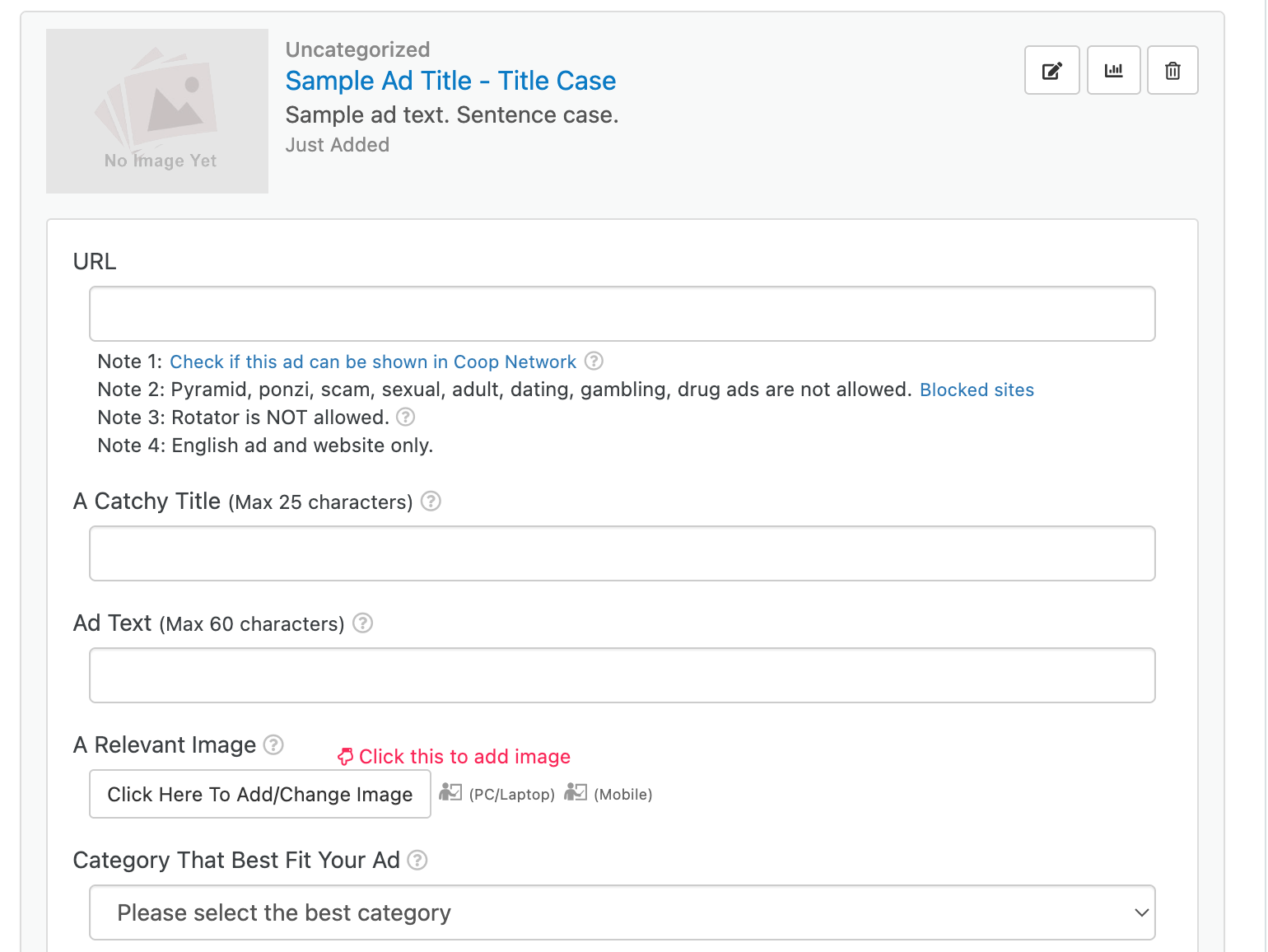Delete the ad with trash icon
The width and height of the screenshot is (1268, 952).
point(1172,71)
